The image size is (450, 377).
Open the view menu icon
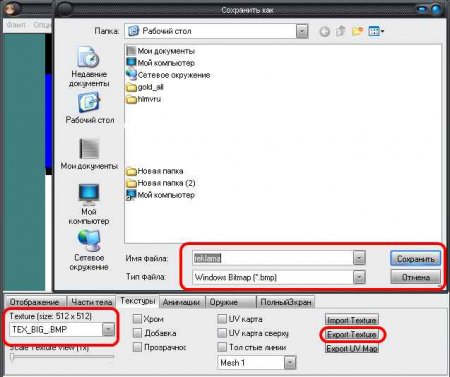(376, 32)
